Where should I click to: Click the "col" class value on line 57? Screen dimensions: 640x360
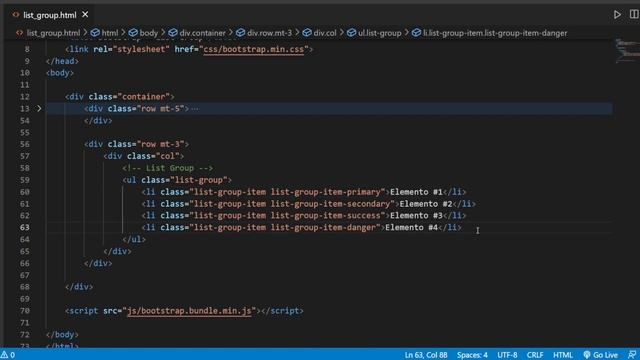point(167,156)
